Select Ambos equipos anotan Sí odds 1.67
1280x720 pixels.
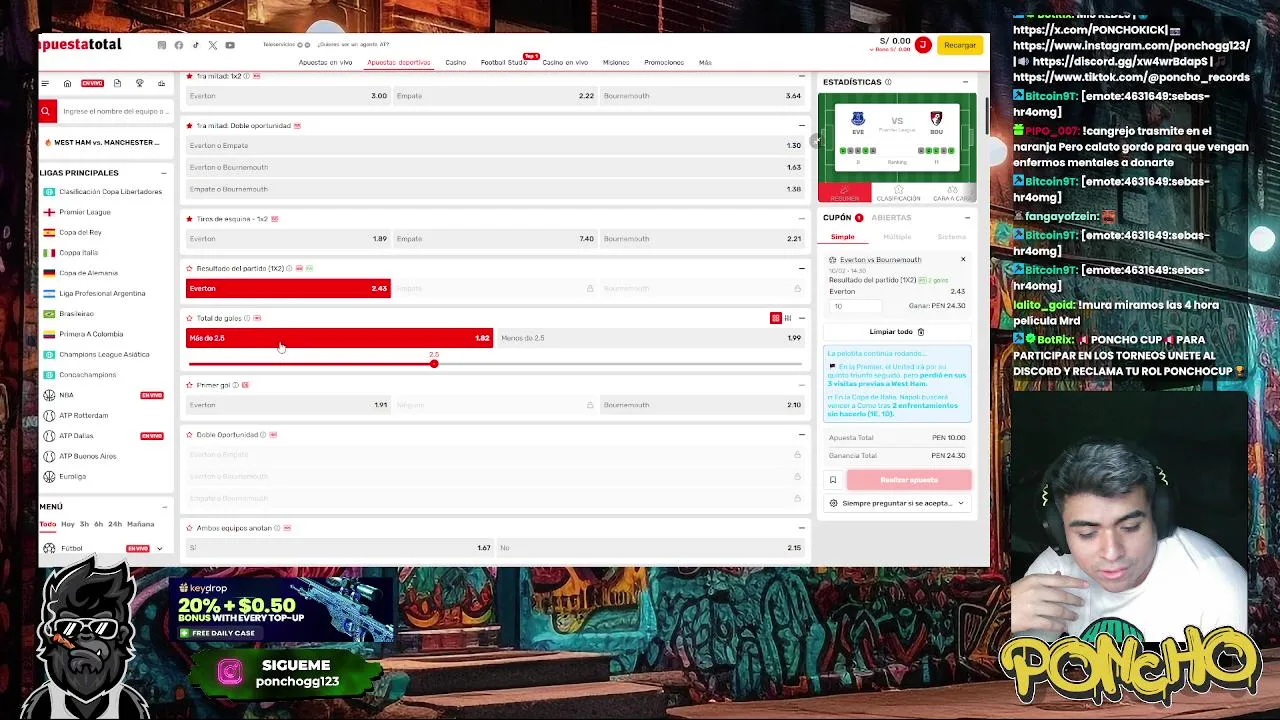click(339, 548)
